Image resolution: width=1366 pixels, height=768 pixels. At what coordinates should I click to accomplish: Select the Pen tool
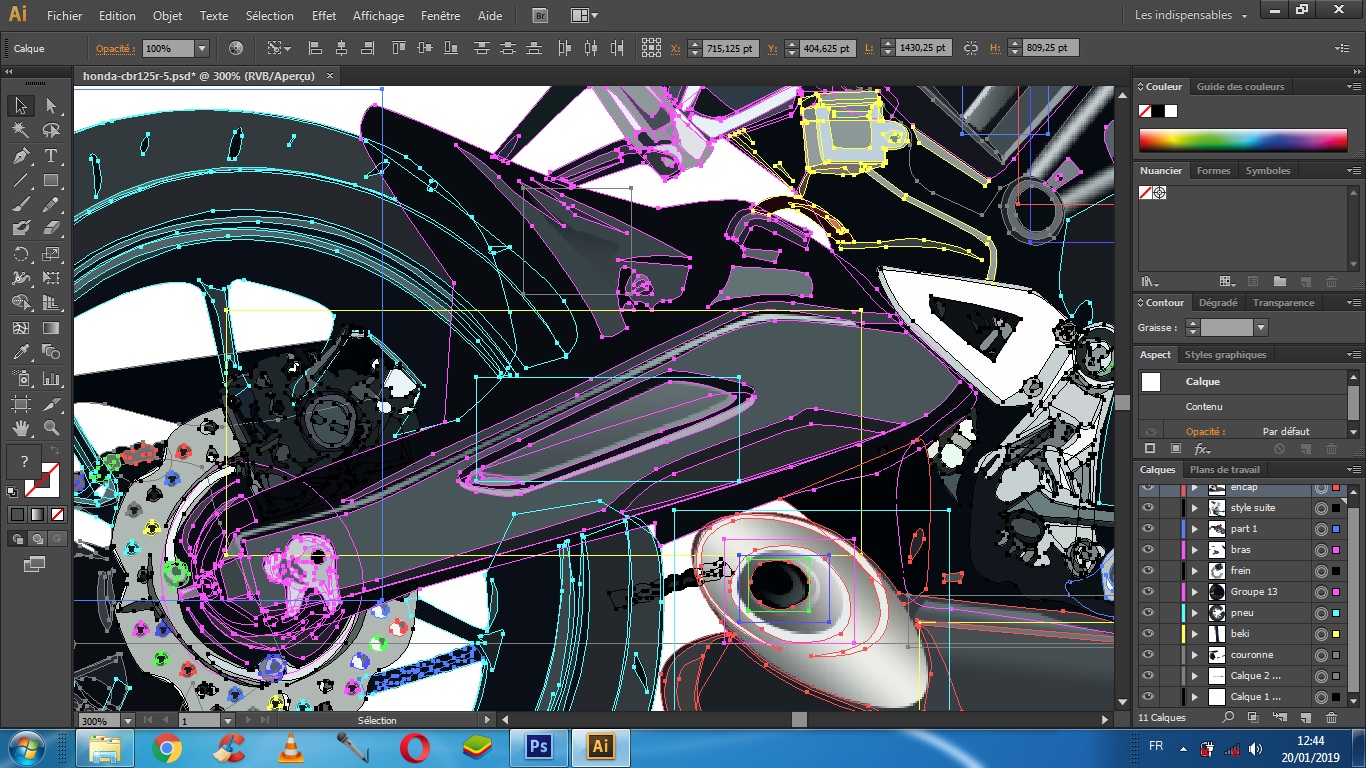click(20, 156)
